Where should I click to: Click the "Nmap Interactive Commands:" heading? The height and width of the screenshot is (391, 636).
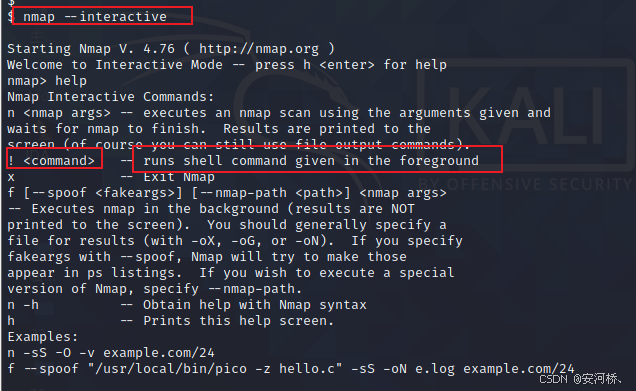(x=110, y=97)
